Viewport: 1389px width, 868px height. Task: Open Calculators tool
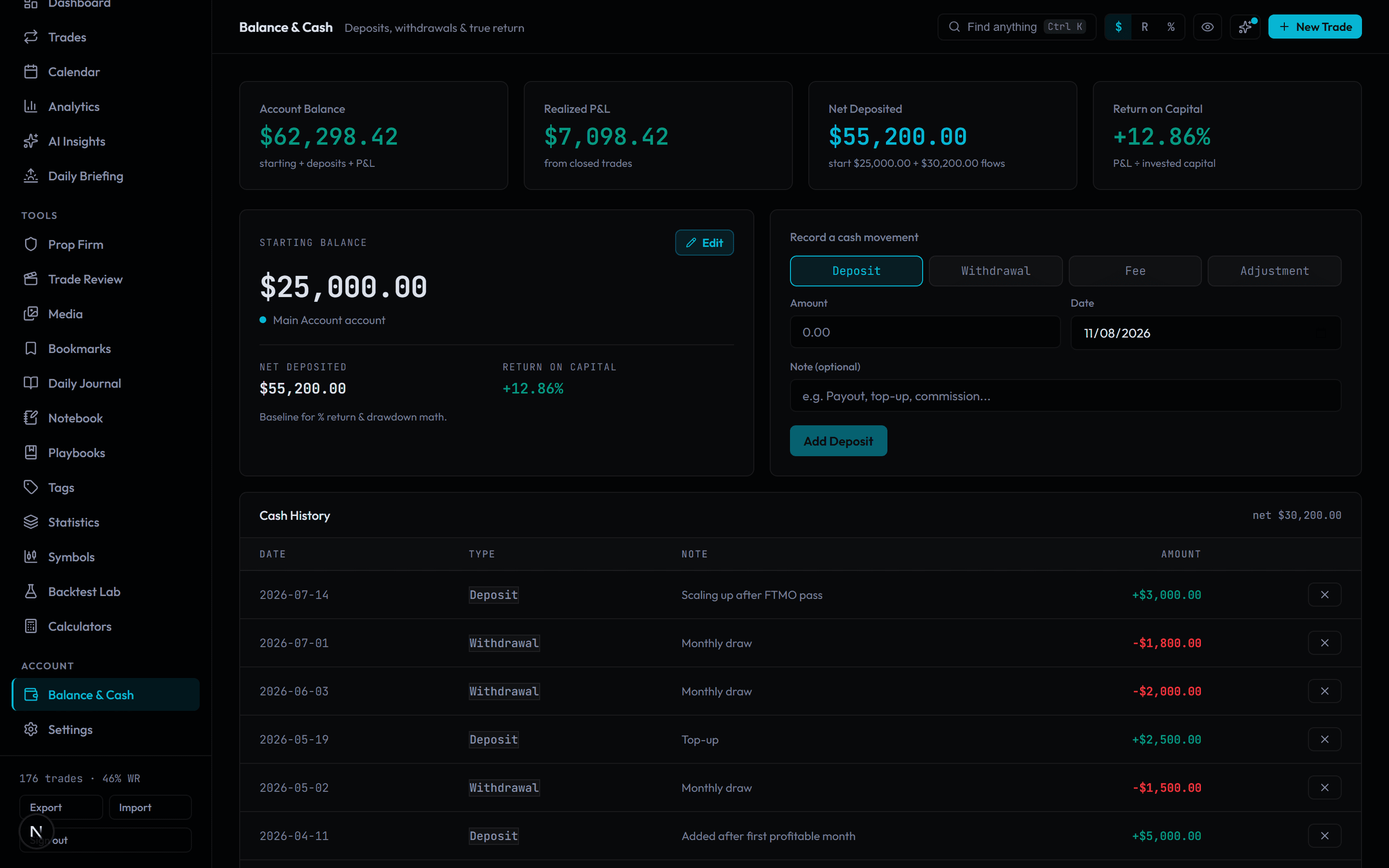(106, 626)
